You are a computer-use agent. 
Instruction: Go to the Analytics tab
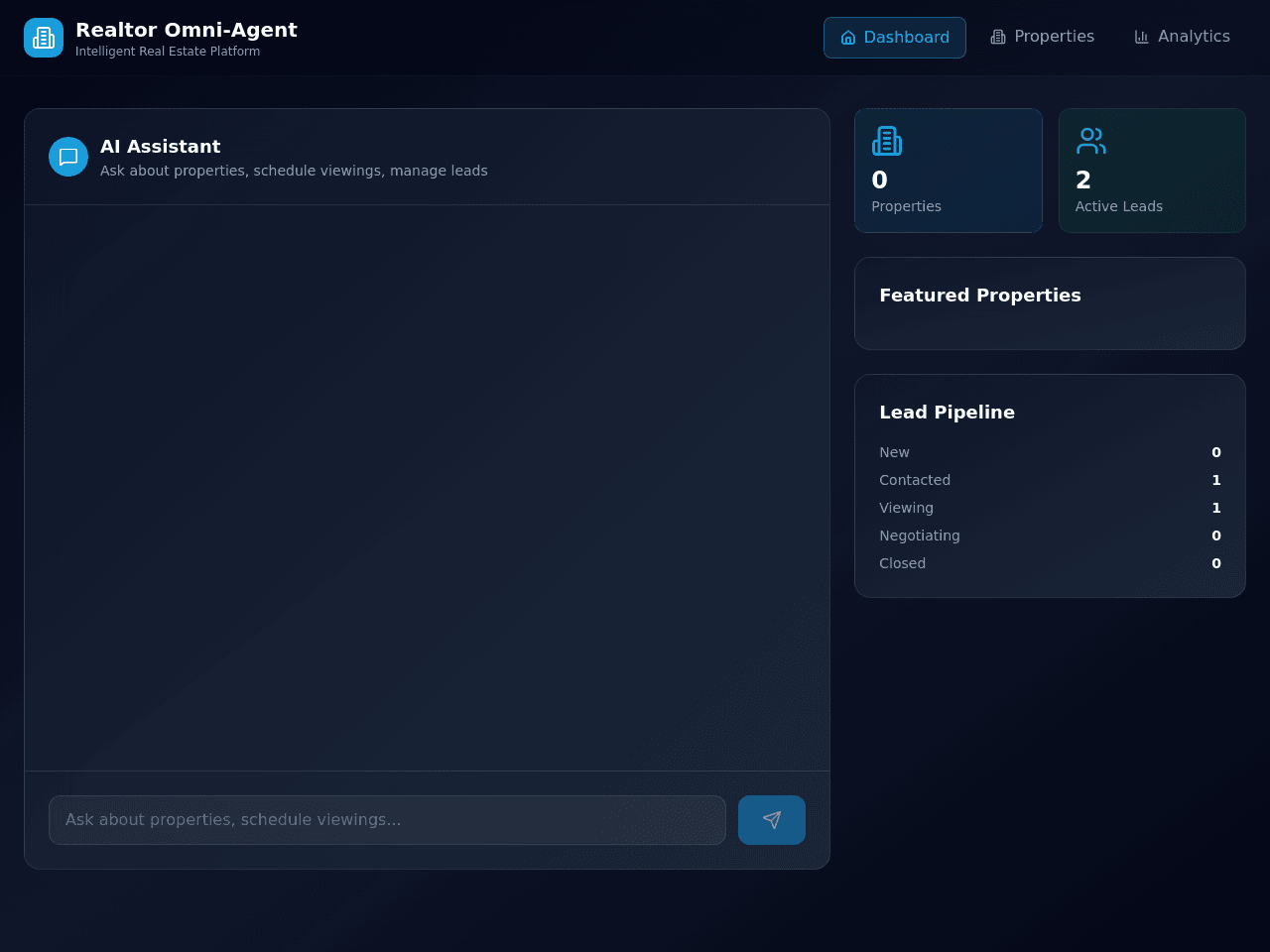1182,37
